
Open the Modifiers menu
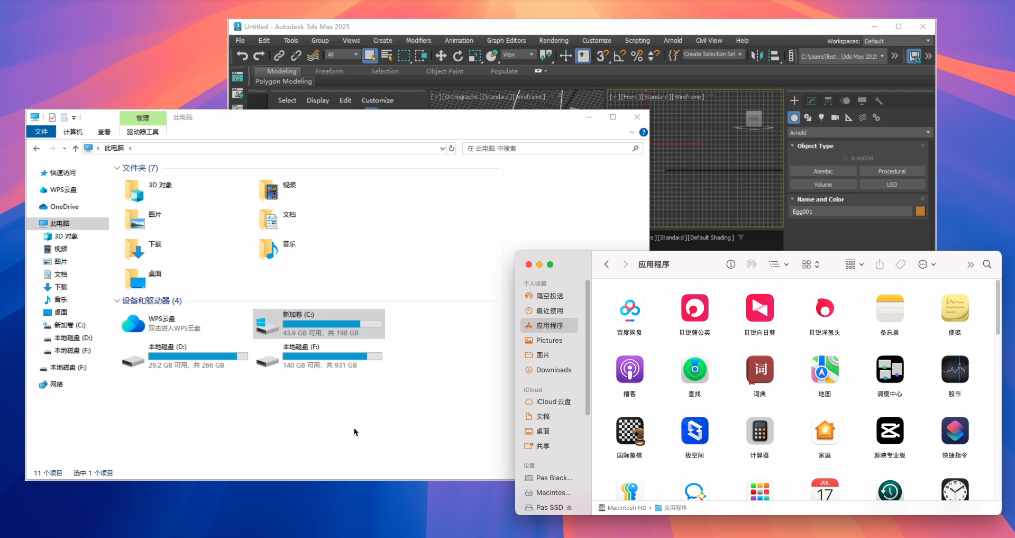point(418,41)
